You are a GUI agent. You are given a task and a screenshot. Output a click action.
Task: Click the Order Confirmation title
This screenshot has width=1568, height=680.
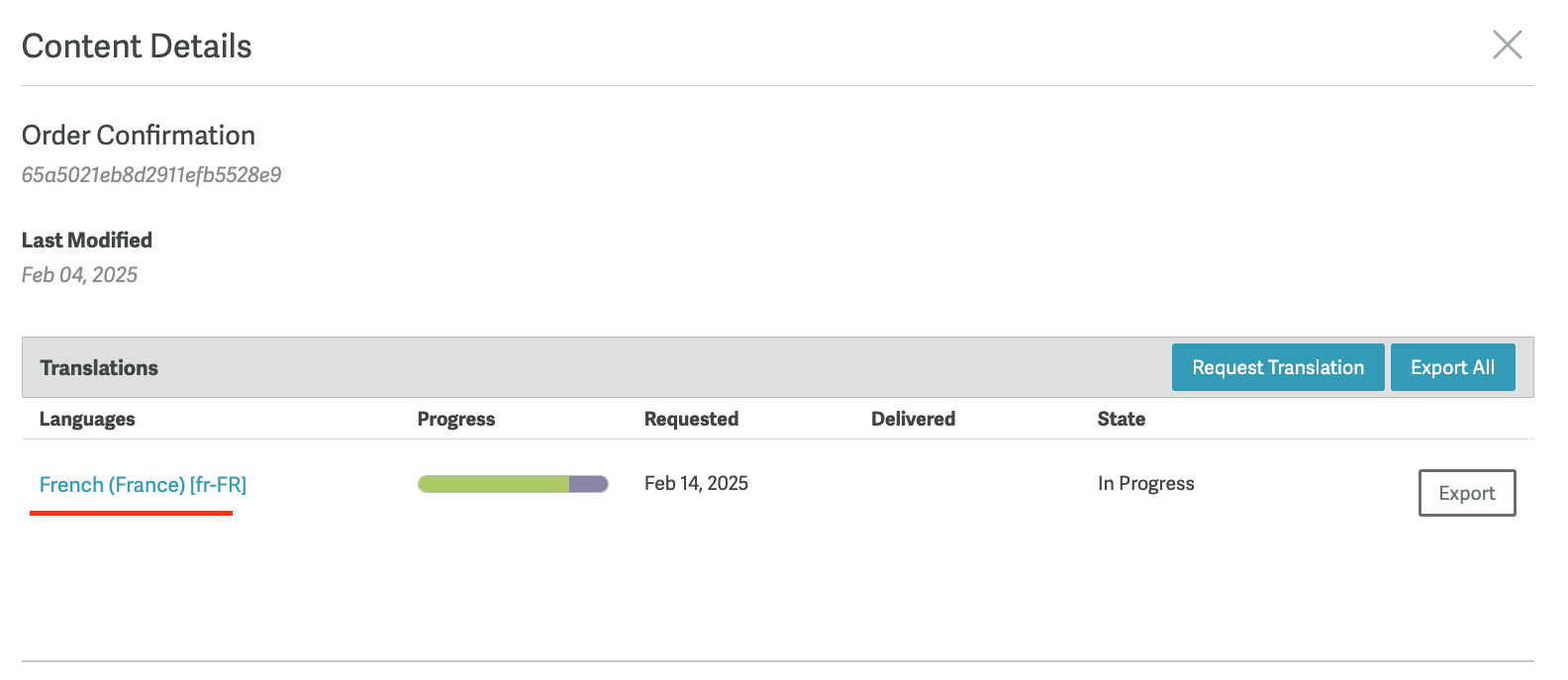[139, 136]
